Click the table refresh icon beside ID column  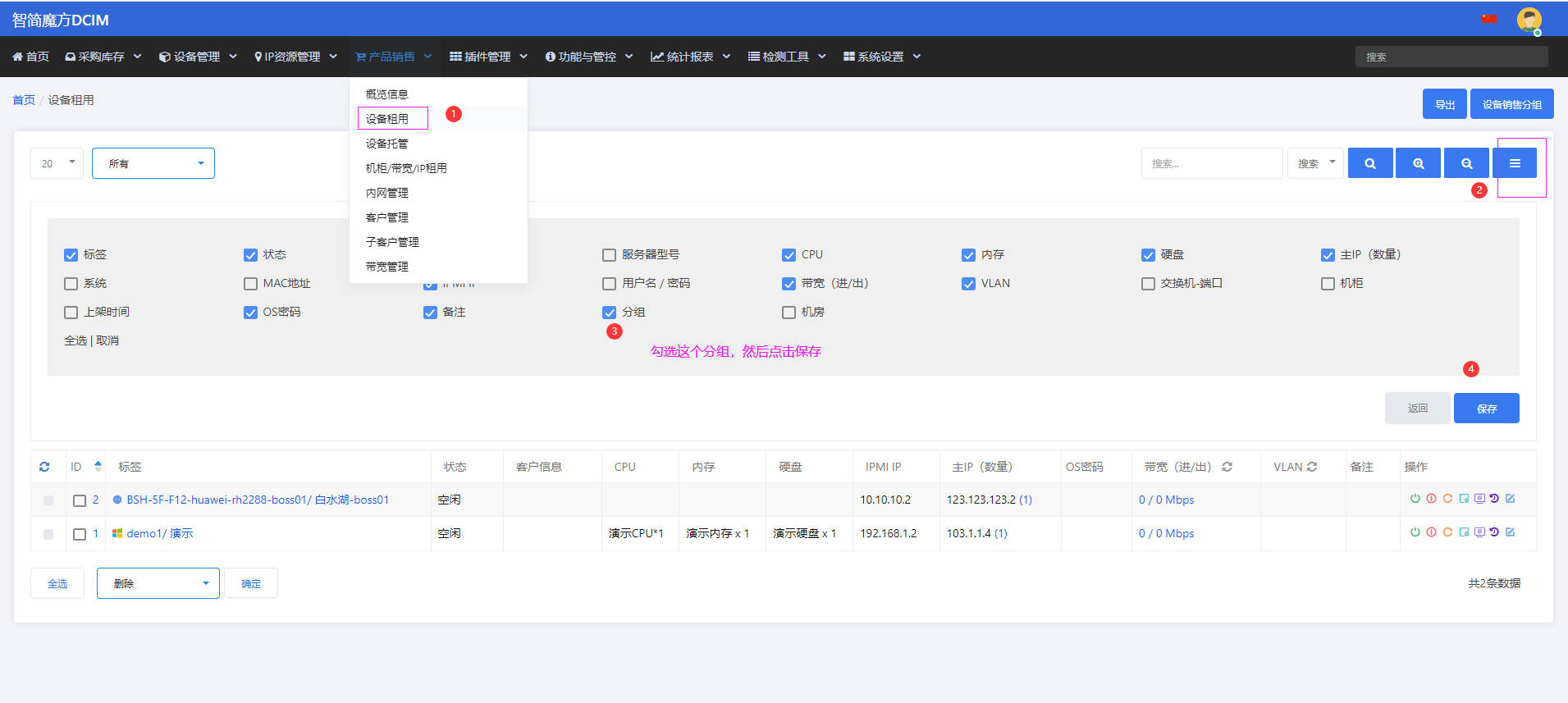(x=44, y=467)
